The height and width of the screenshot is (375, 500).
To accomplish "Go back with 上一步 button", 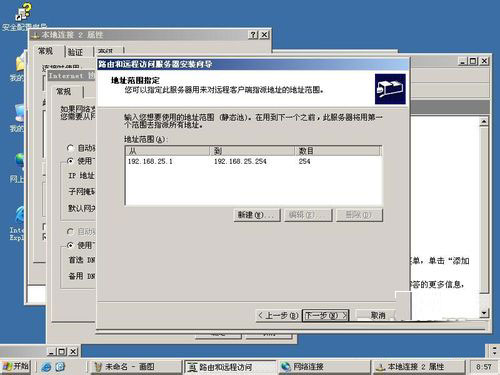I will point(278,315).
